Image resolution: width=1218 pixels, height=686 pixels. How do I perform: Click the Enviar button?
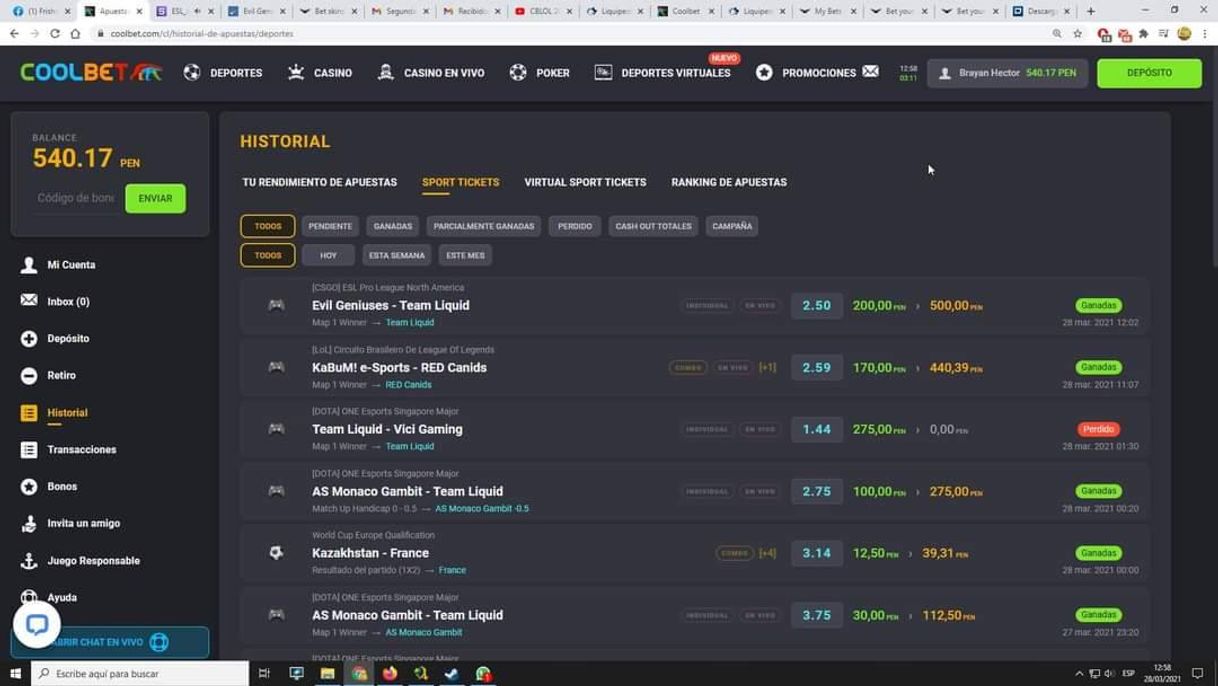[155, 198]
